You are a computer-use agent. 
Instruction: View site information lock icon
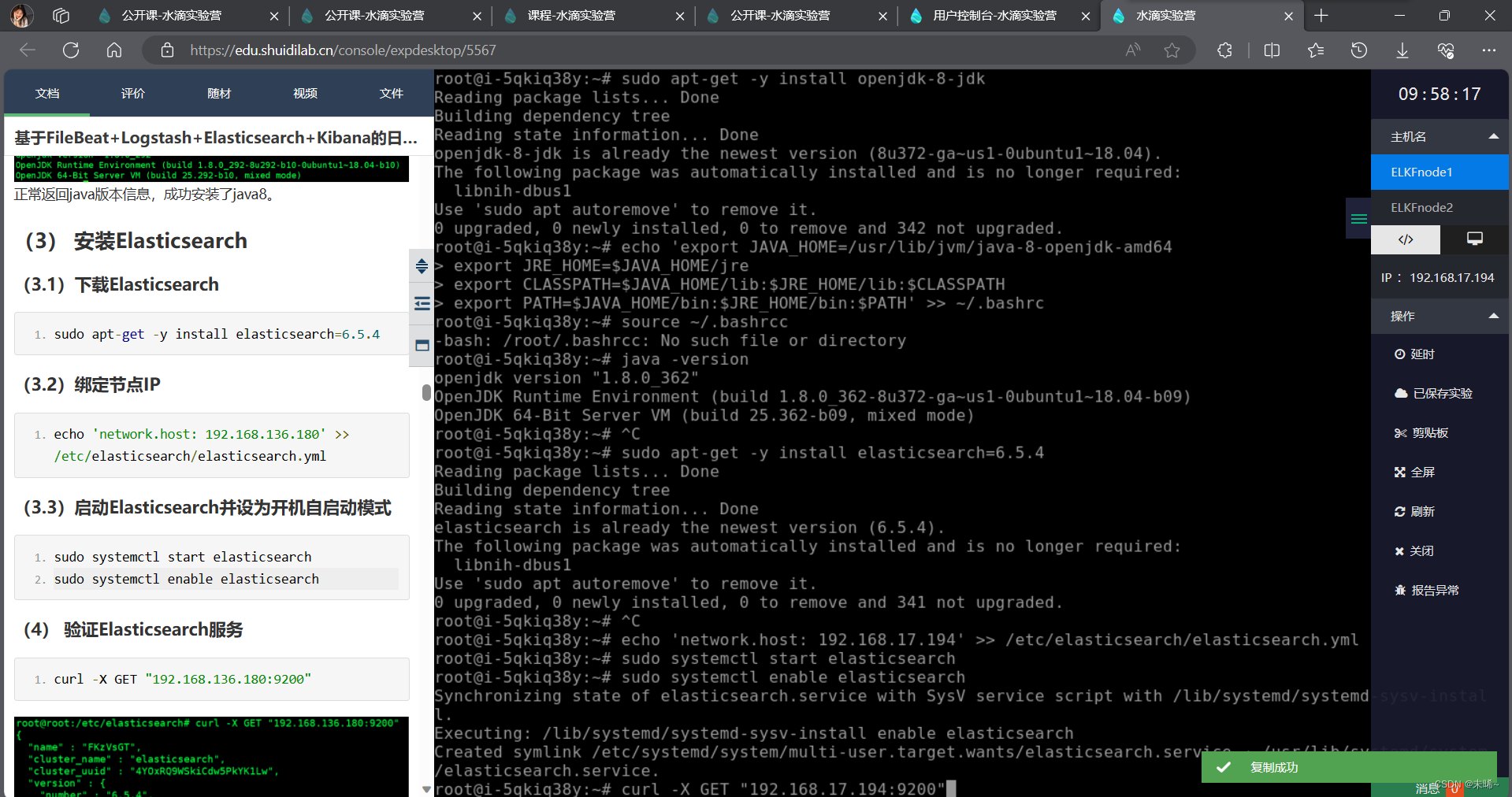167,50
